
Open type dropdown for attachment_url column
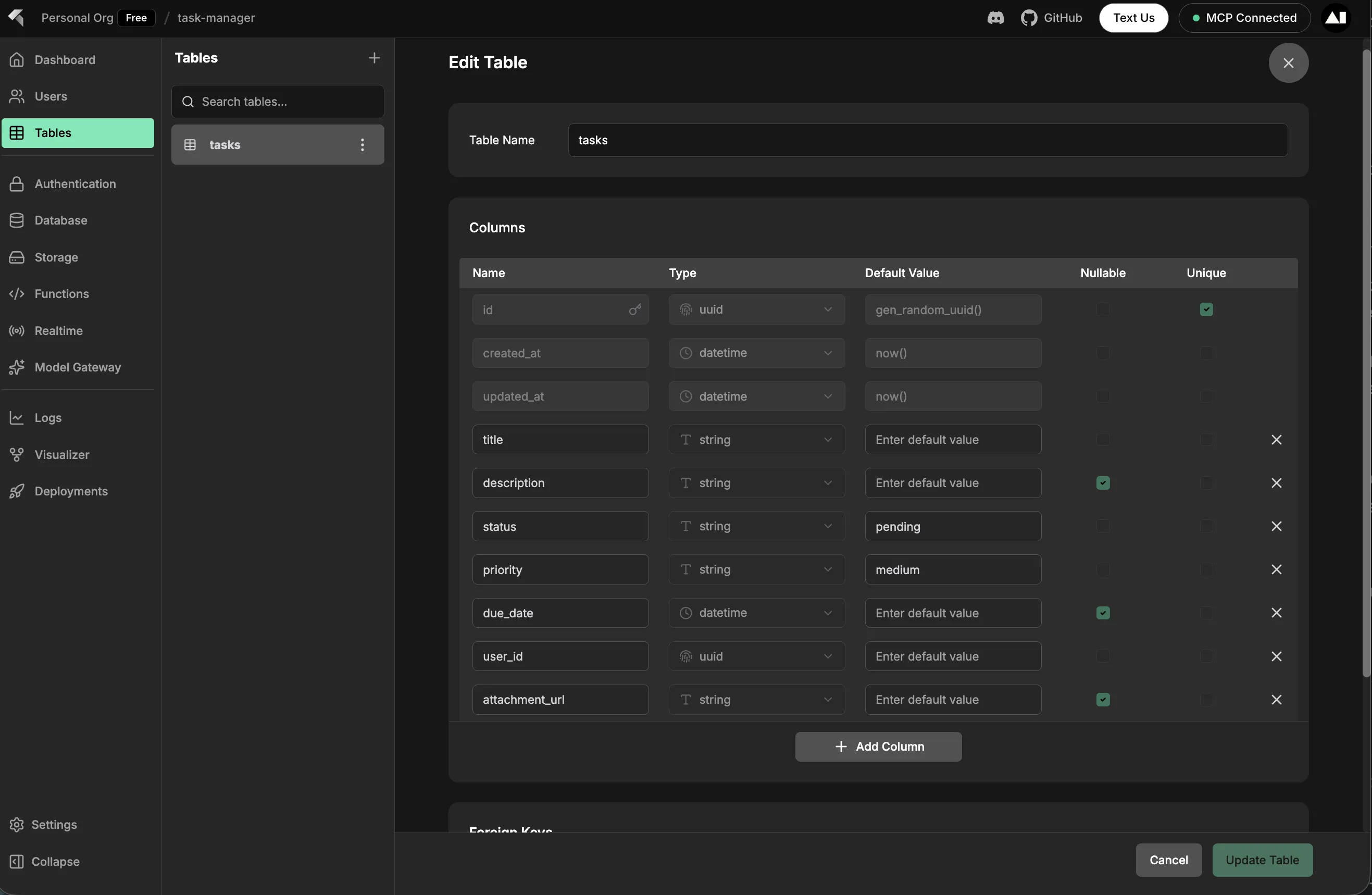757,700
